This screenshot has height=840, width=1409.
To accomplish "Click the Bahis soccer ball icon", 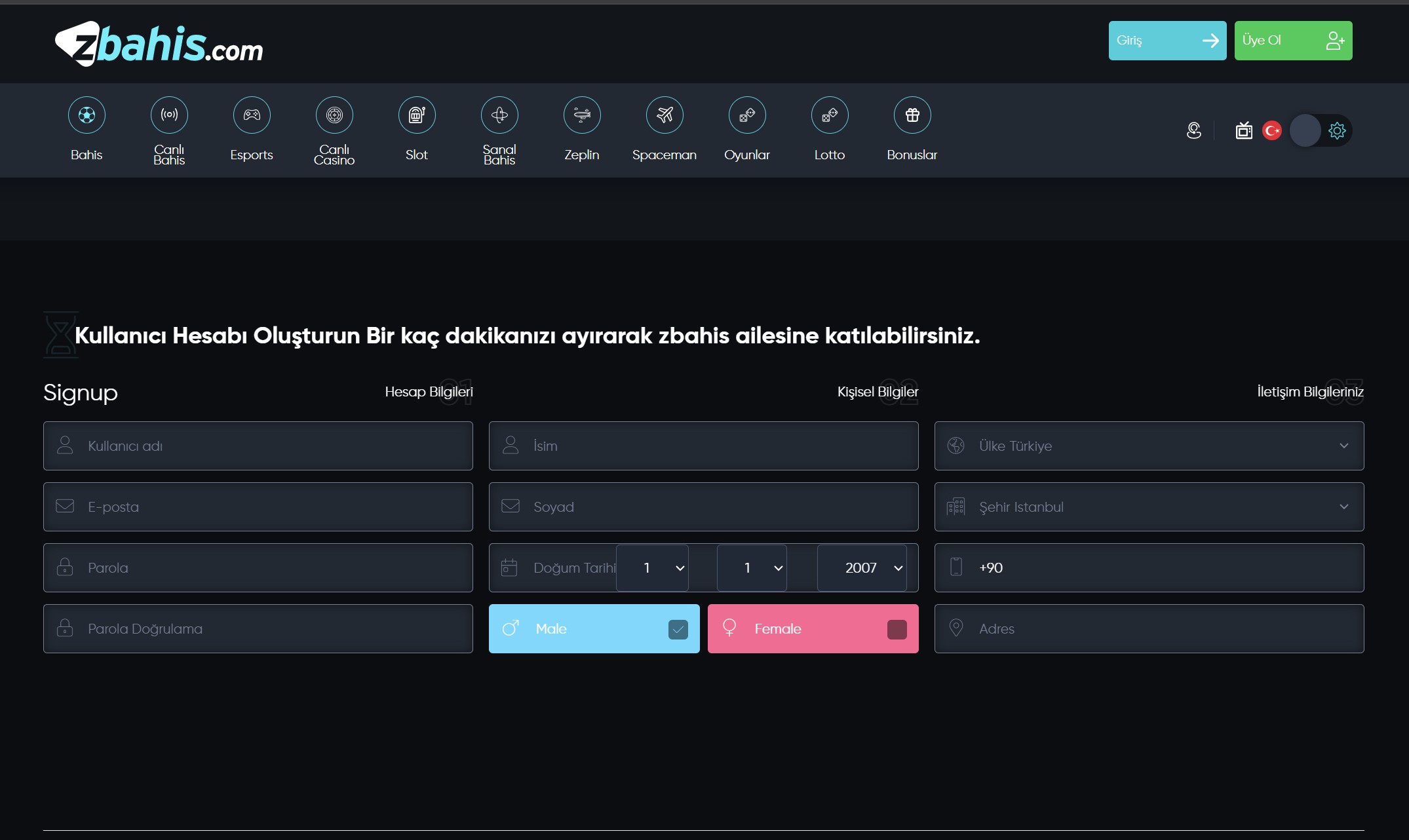I will tap(87, 115).
